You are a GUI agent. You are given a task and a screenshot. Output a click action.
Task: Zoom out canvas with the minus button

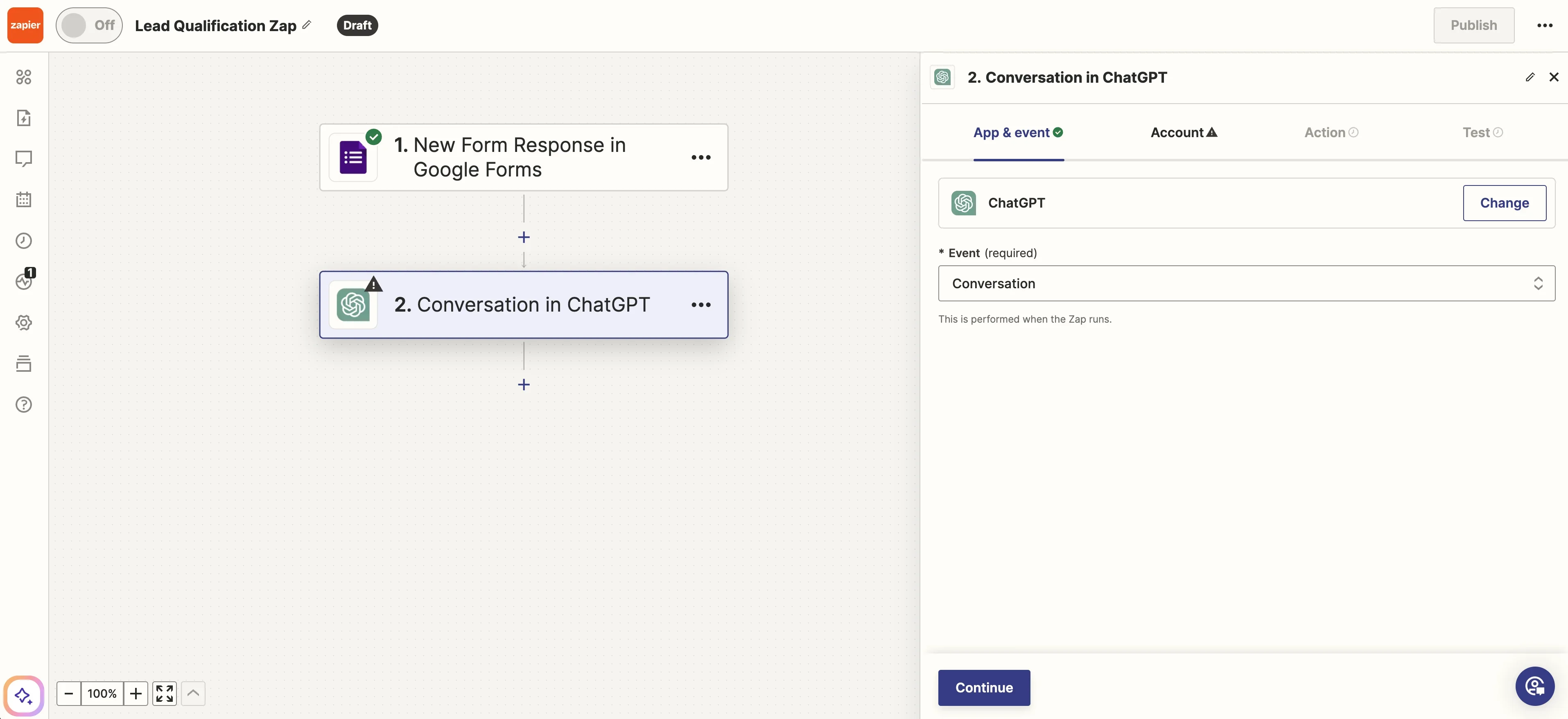[x=69, y=694]
